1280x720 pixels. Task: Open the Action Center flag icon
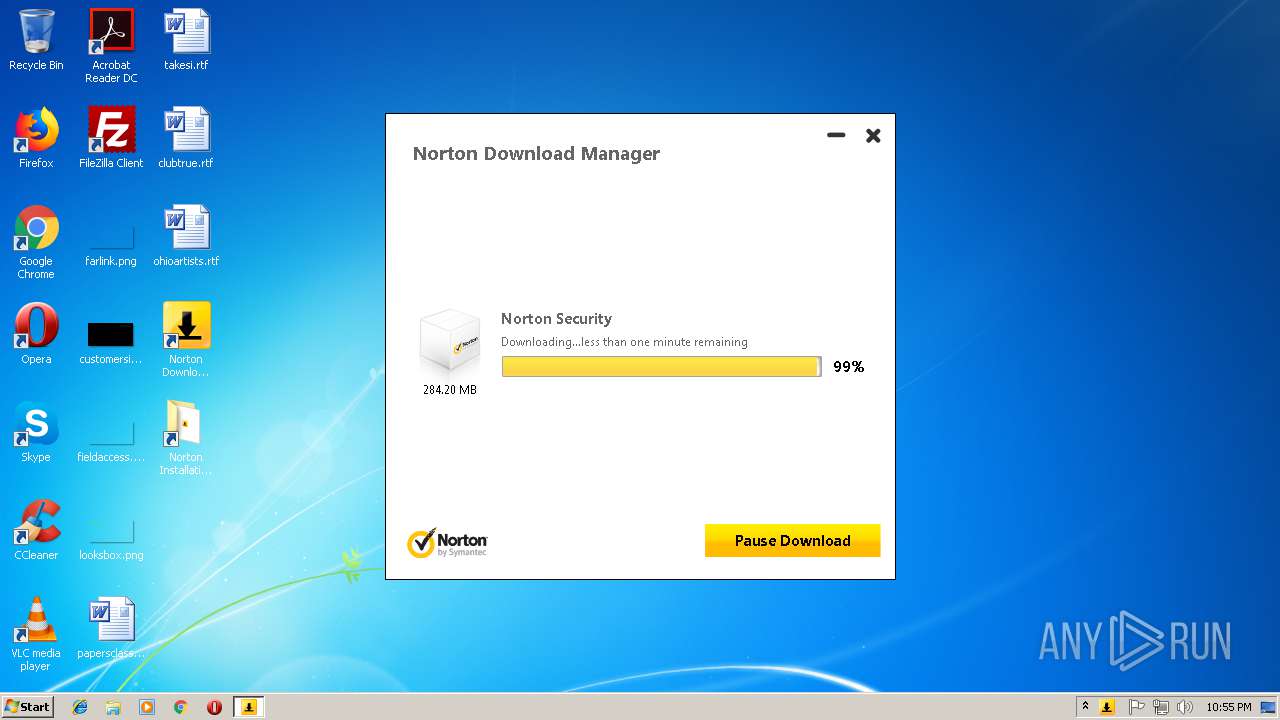[1136, 707]
